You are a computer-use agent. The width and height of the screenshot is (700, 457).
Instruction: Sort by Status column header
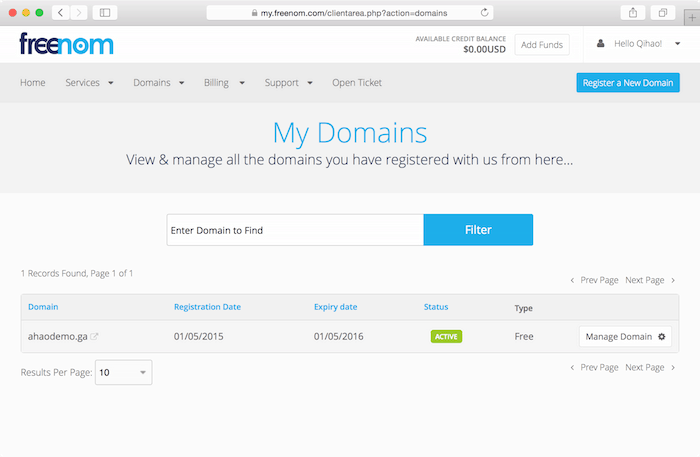pyautogui.click(x=436, y=307)
